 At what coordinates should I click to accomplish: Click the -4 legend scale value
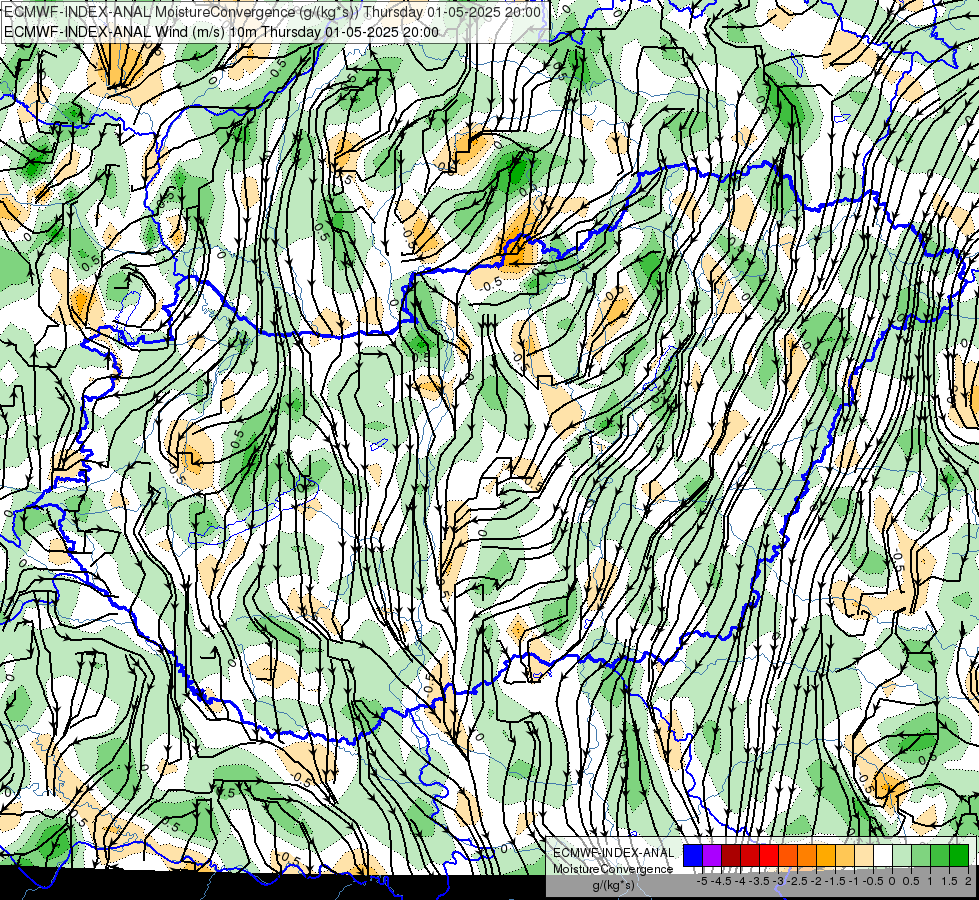point(740,881)
